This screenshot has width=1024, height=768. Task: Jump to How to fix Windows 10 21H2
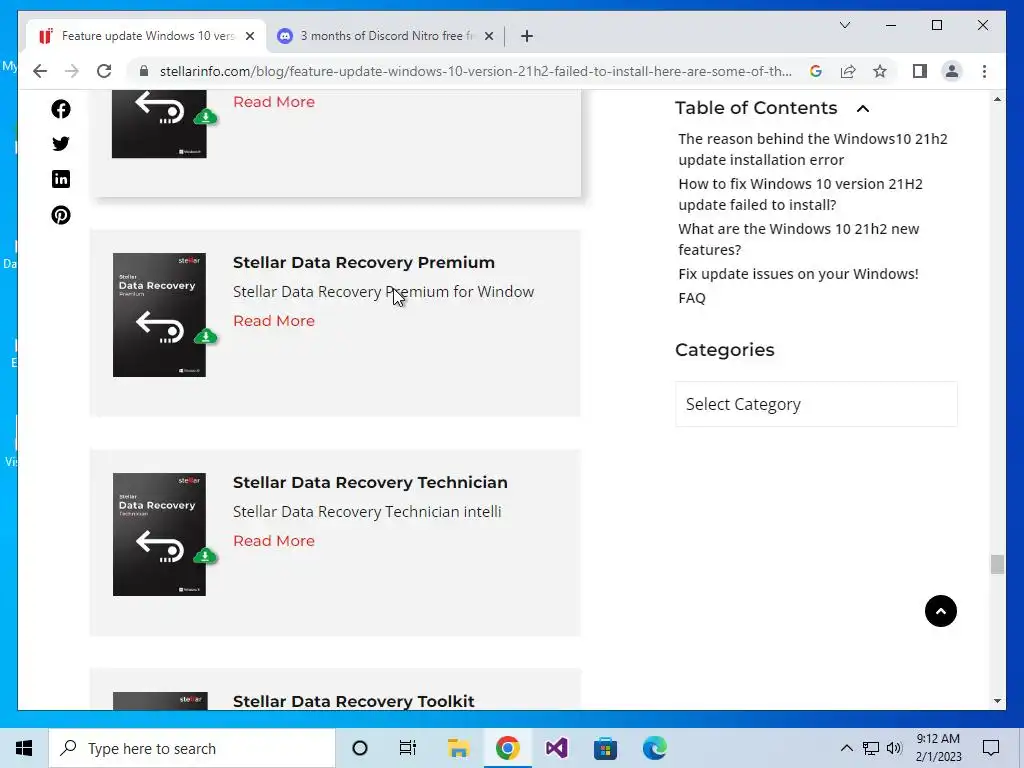coord(800,195)
